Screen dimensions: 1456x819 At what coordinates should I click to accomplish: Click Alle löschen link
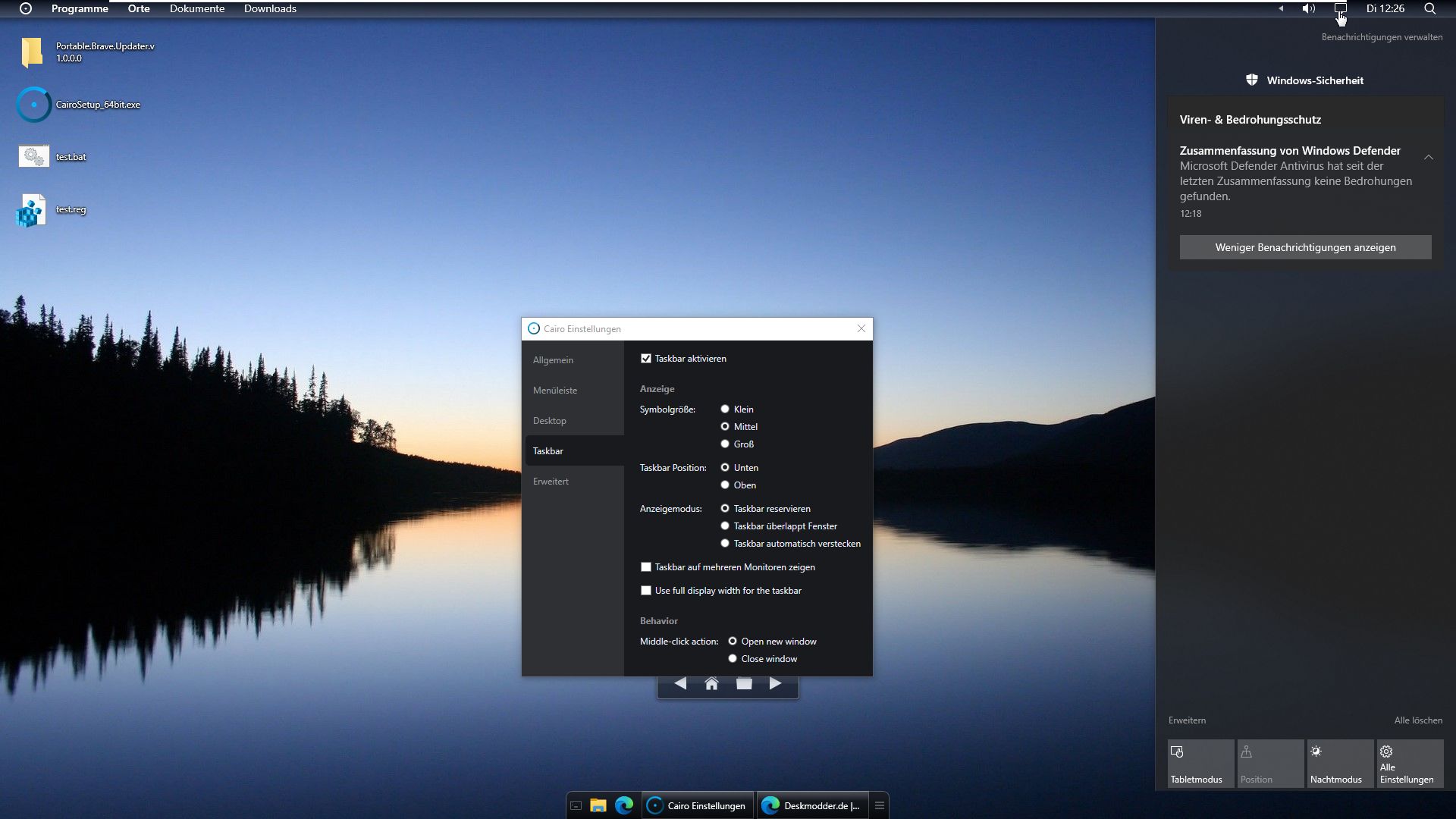1418,720
